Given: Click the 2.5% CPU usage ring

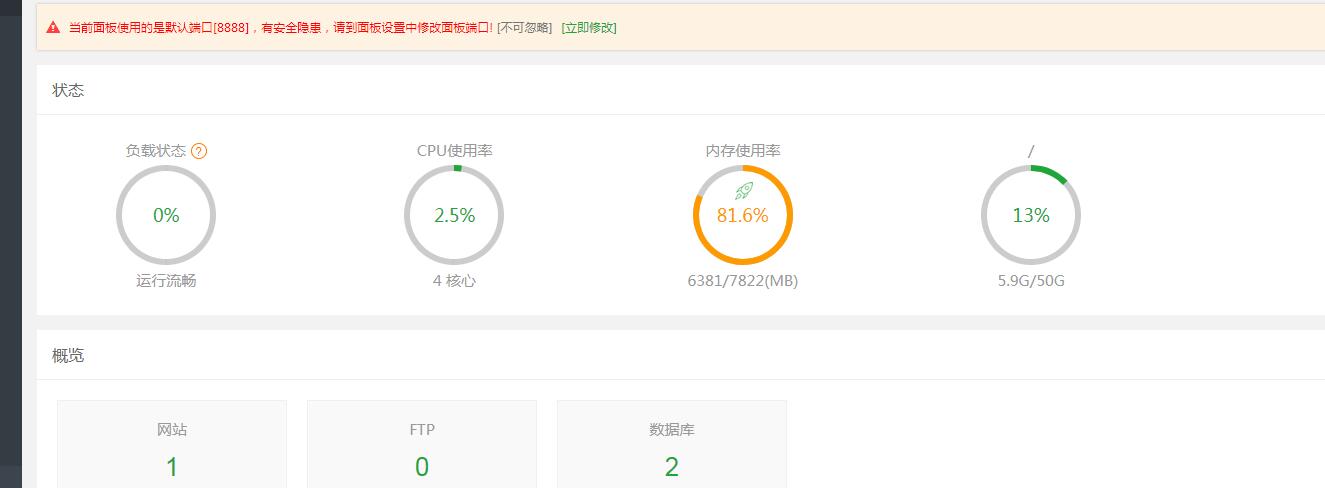Looking at the screenshot, I should tap(454, 215).
